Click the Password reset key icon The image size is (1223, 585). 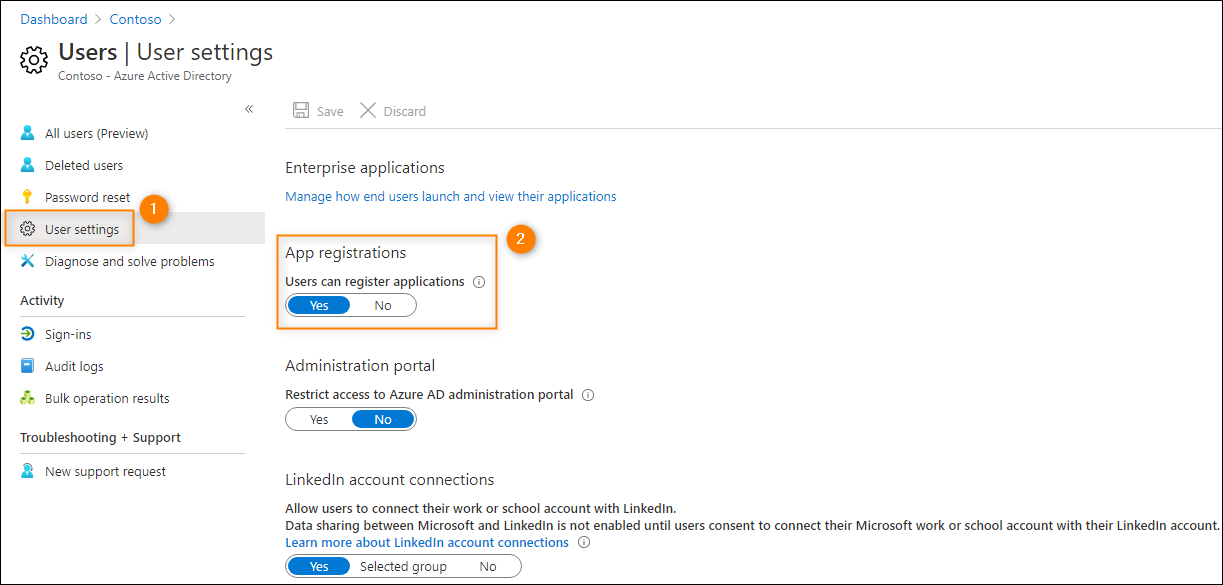click(28, 197)
